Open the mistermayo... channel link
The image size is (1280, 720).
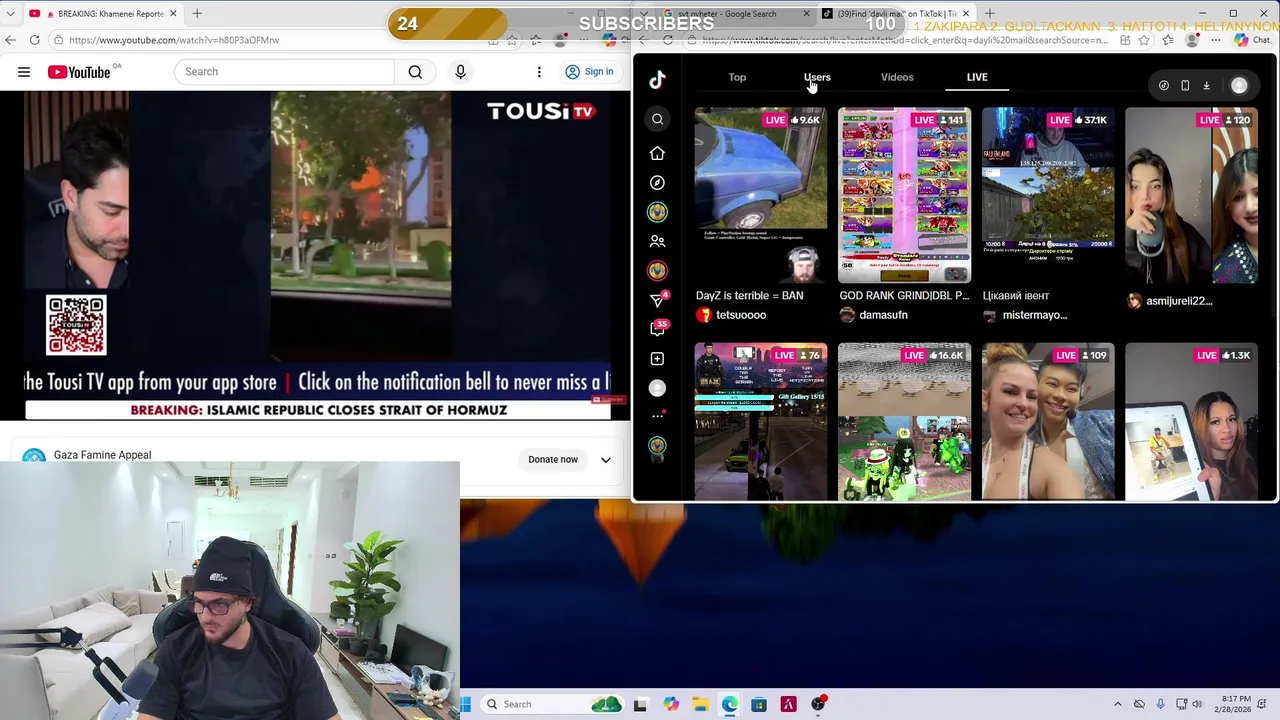click(1034, 315)
